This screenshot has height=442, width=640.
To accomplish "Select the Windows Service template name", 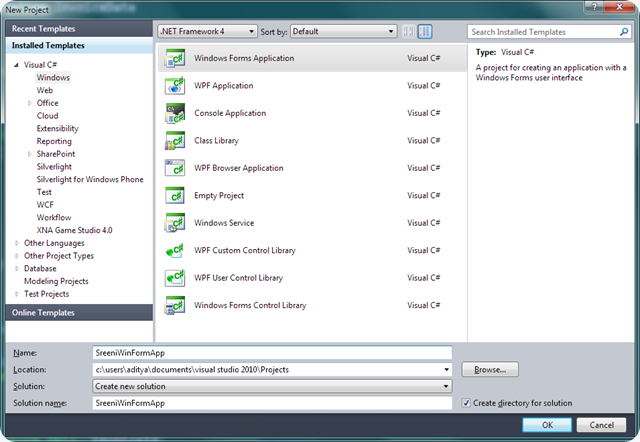I will coord(224,223).
